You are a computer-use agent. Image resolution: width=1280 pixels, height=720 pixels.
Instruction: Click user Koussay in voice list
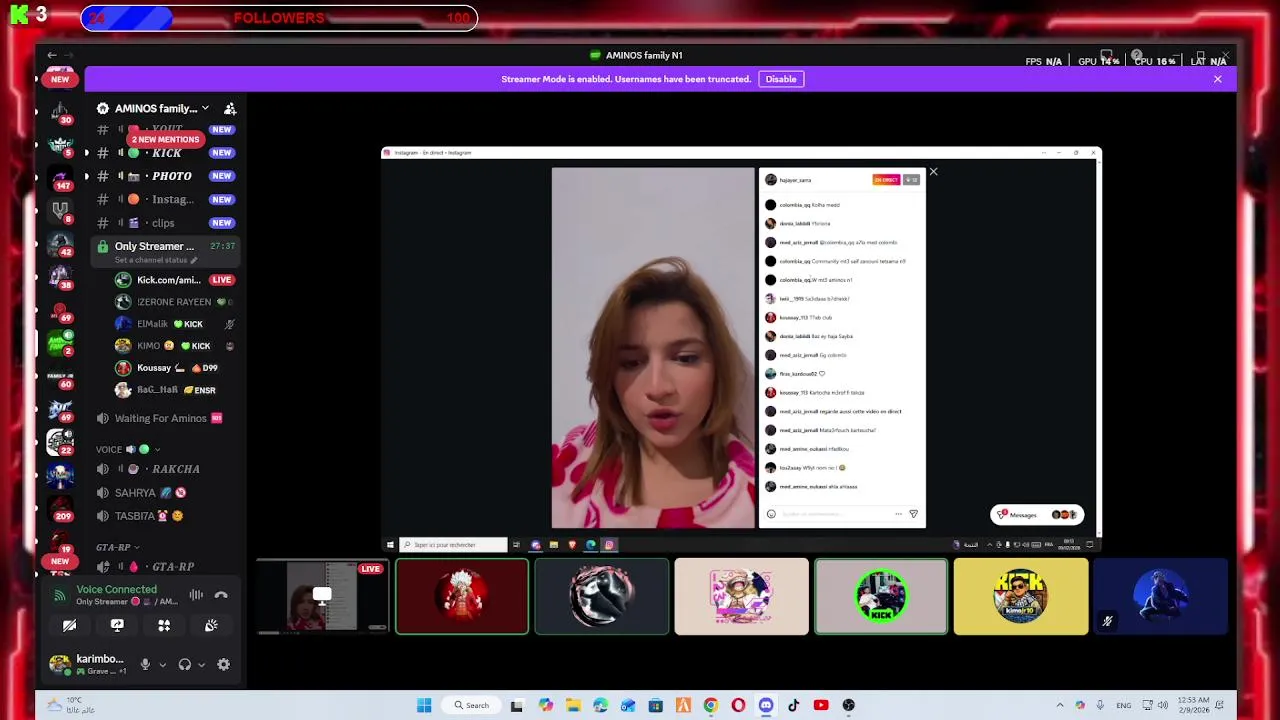click(174, 368)
